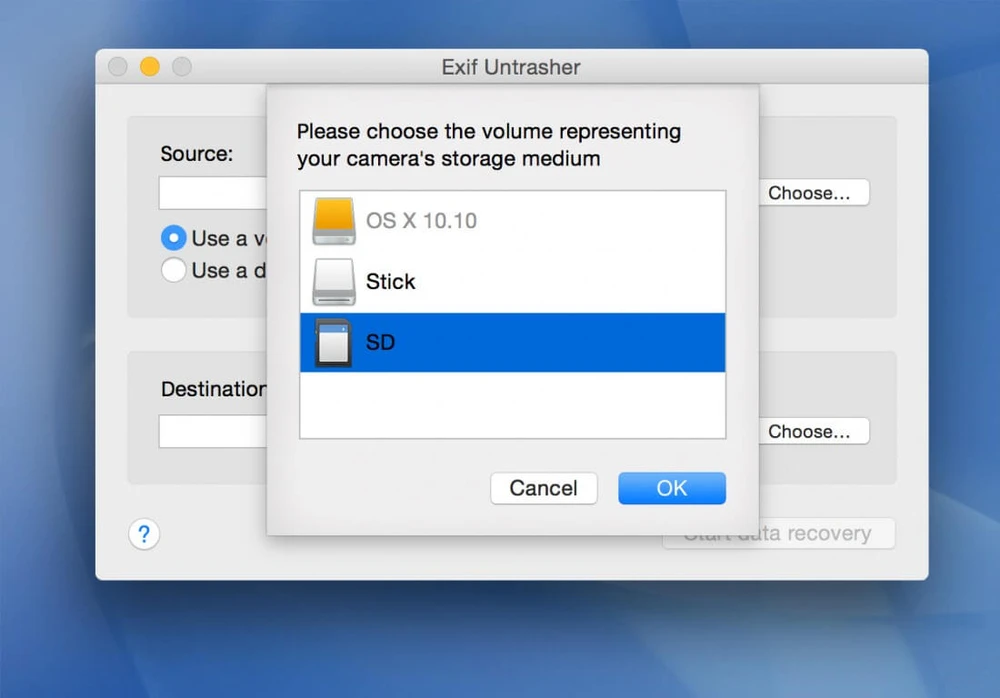This screenshot has height=698, width=1000.
Task: Confirm volume selection with OK
Action: 671,488
